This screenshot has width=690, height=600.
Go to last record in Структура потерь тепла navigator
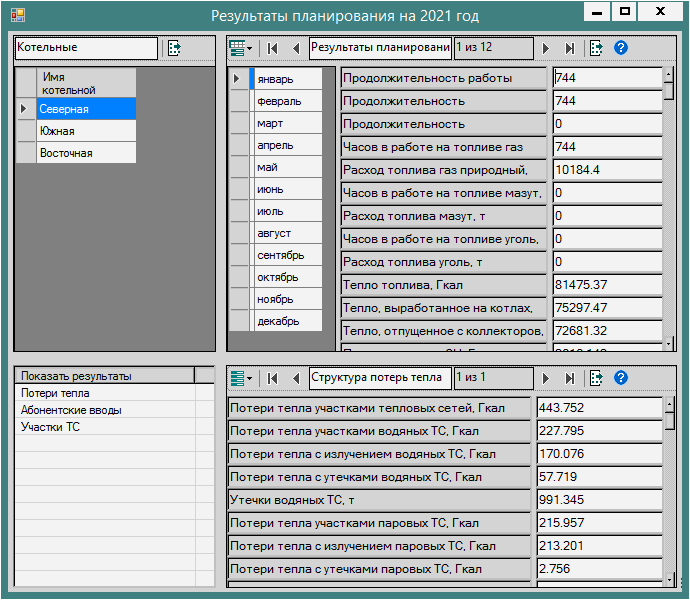570,378
